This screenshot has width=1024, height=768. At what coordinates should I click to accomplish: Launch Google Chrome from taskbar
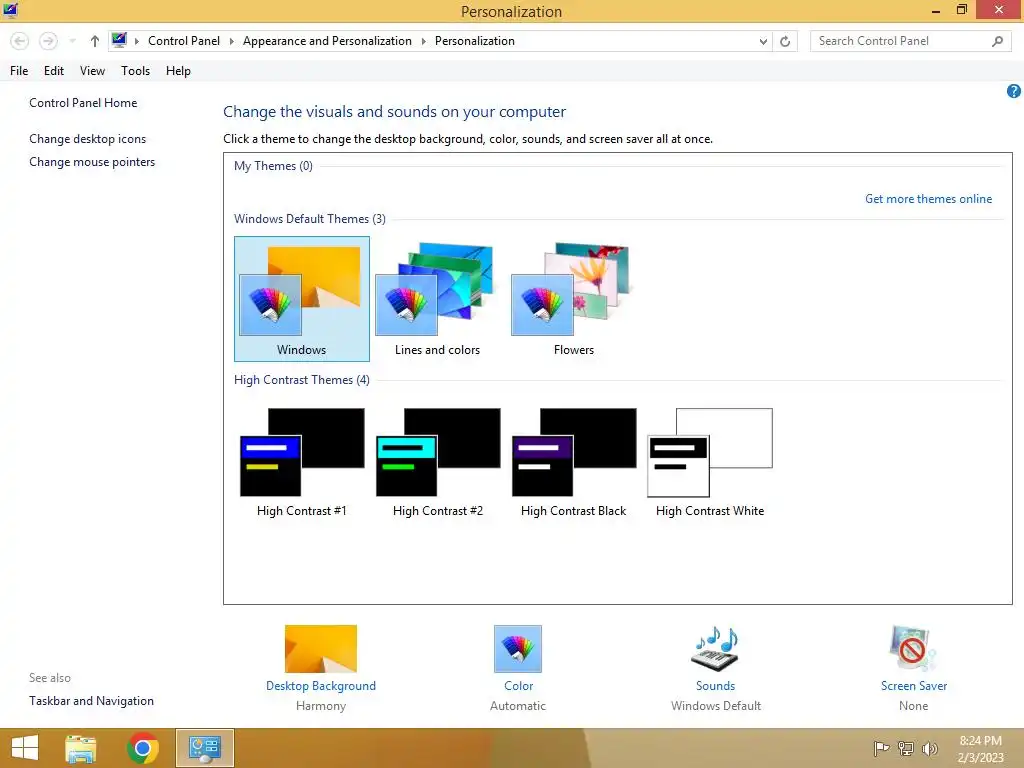(142, 748)
